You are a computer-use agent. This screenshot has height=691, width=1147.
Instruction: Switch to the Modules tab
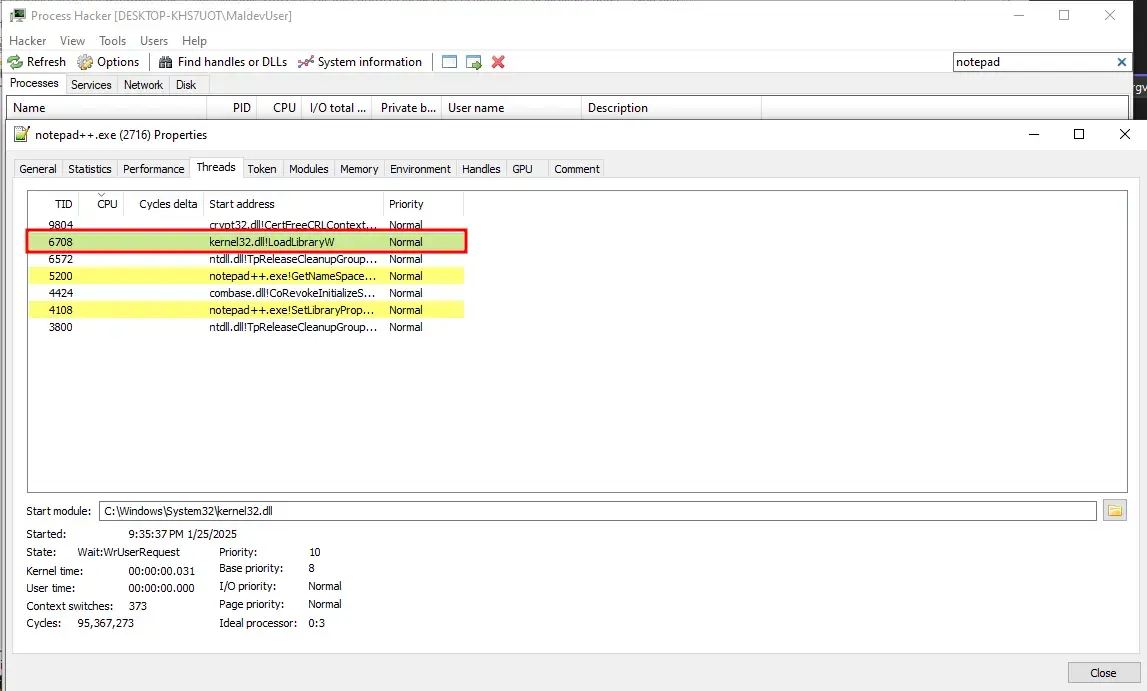coord(308,169)
